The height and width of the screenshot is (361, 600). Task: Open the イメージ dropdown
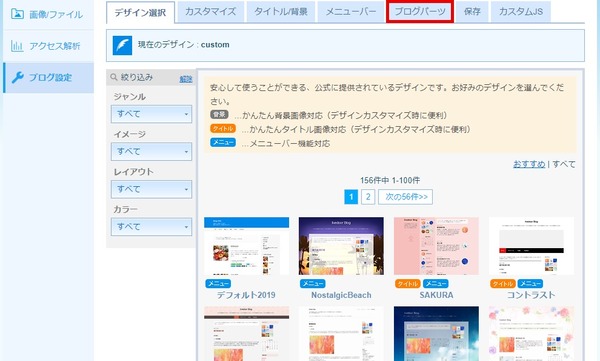[152, 152]
